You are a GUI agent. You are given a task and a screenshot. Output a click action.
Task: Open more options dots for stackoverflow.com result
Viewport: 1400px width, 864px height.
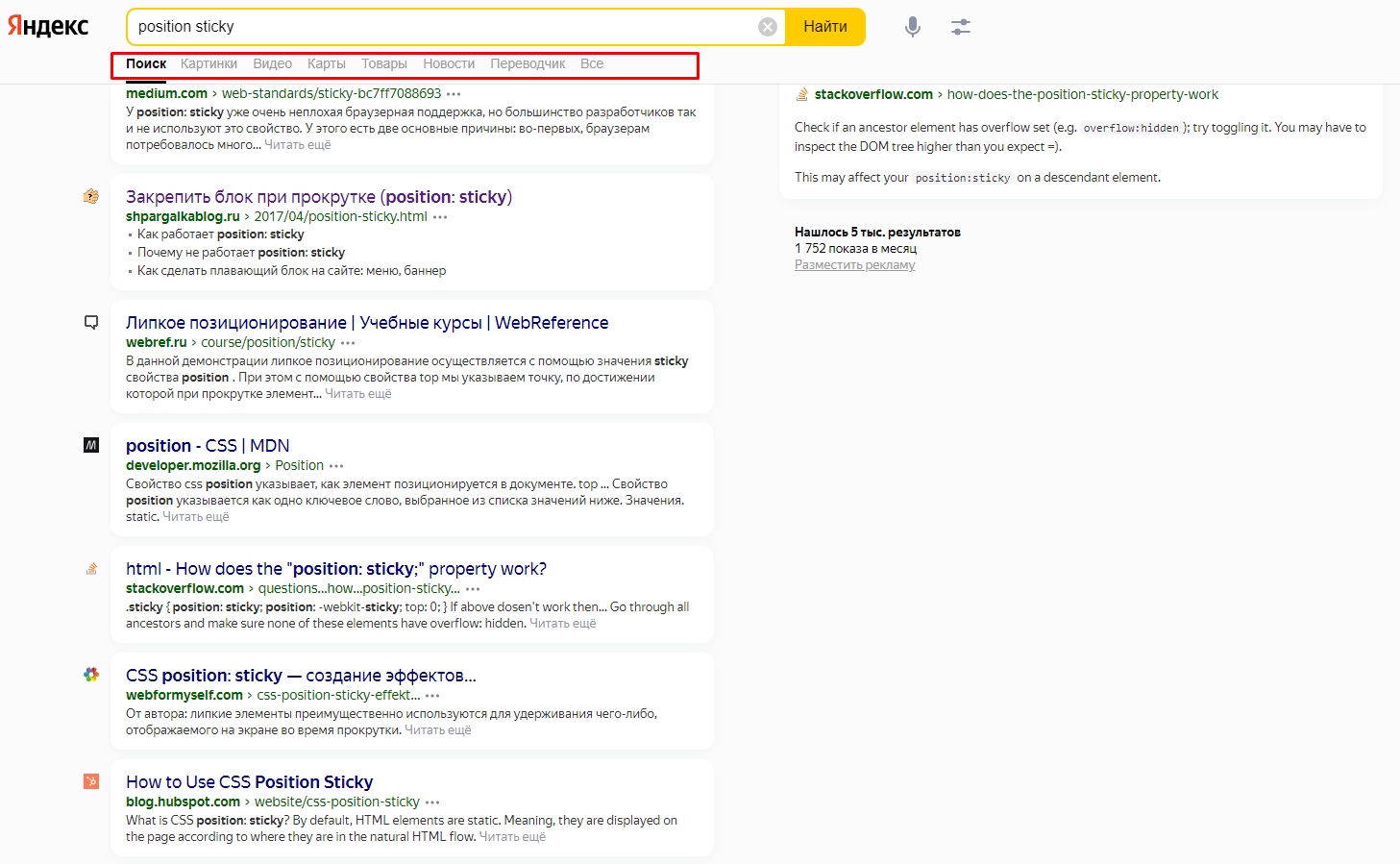tap(473, 589)
